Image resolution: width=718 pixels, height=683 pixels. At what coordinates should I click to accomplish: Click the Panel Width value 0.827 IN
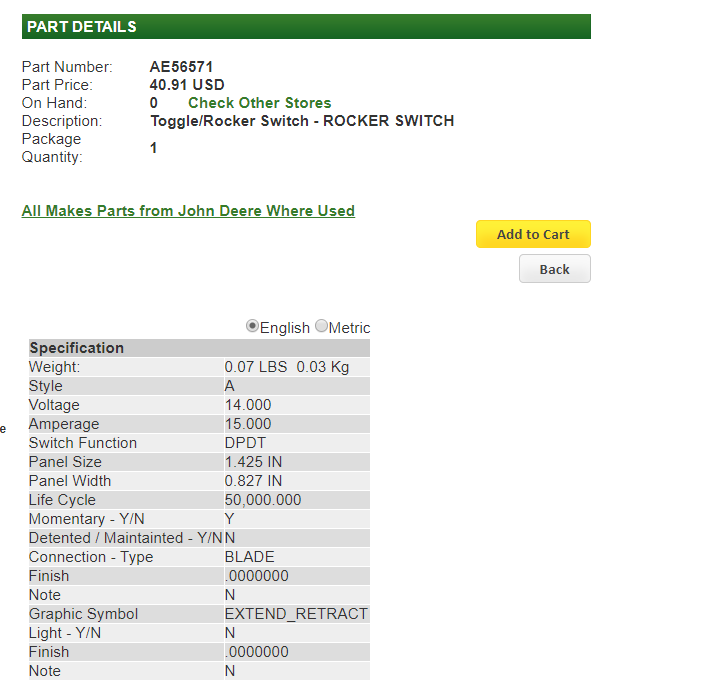[x=253, y=481]
